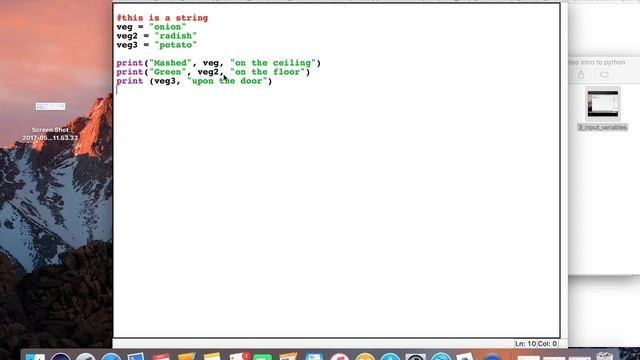This screenshot has width=640, height=360.
Task: Click the print veg3 "upon the door" line
Action: [x=194, y=81]
